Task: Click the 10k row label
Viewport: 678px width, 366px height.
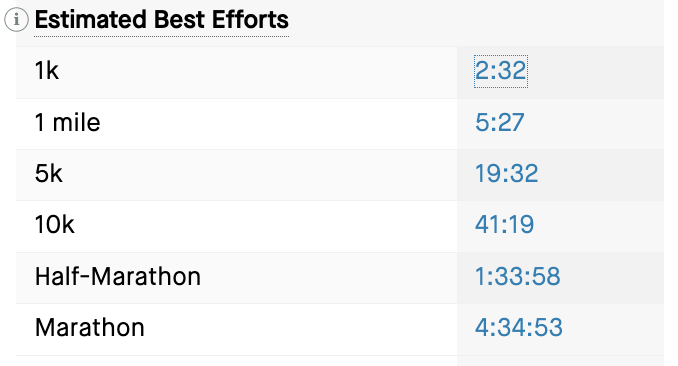Action: [54, 225]
